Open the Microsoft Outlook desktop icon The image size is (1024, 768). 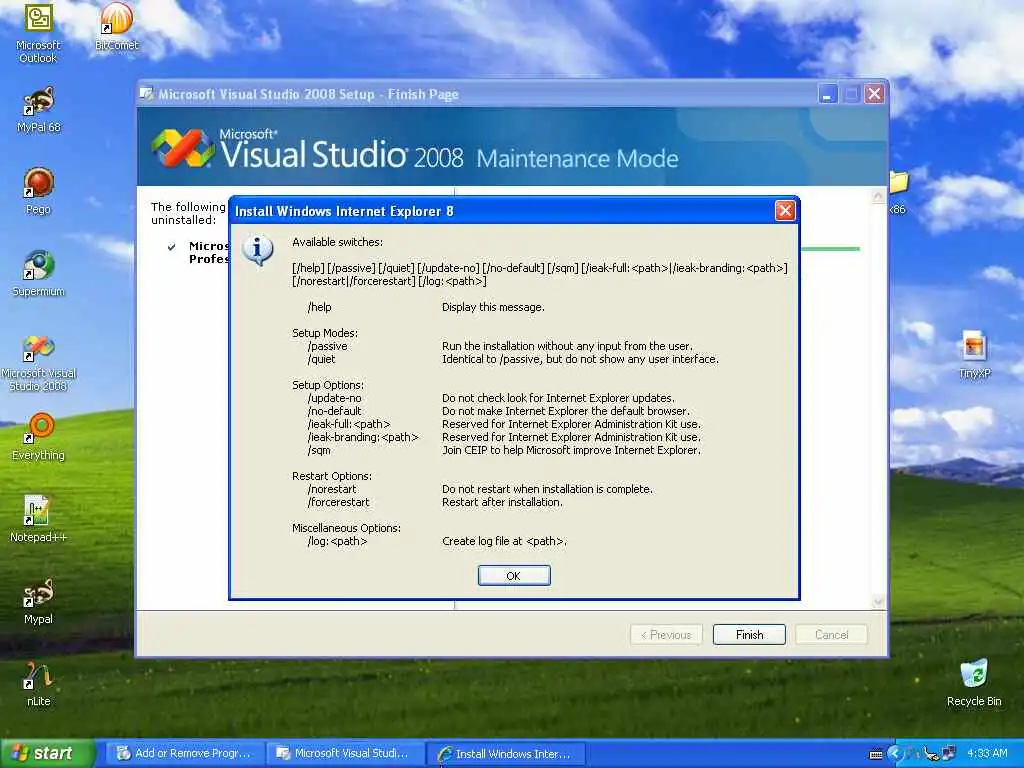click(38, 33)
